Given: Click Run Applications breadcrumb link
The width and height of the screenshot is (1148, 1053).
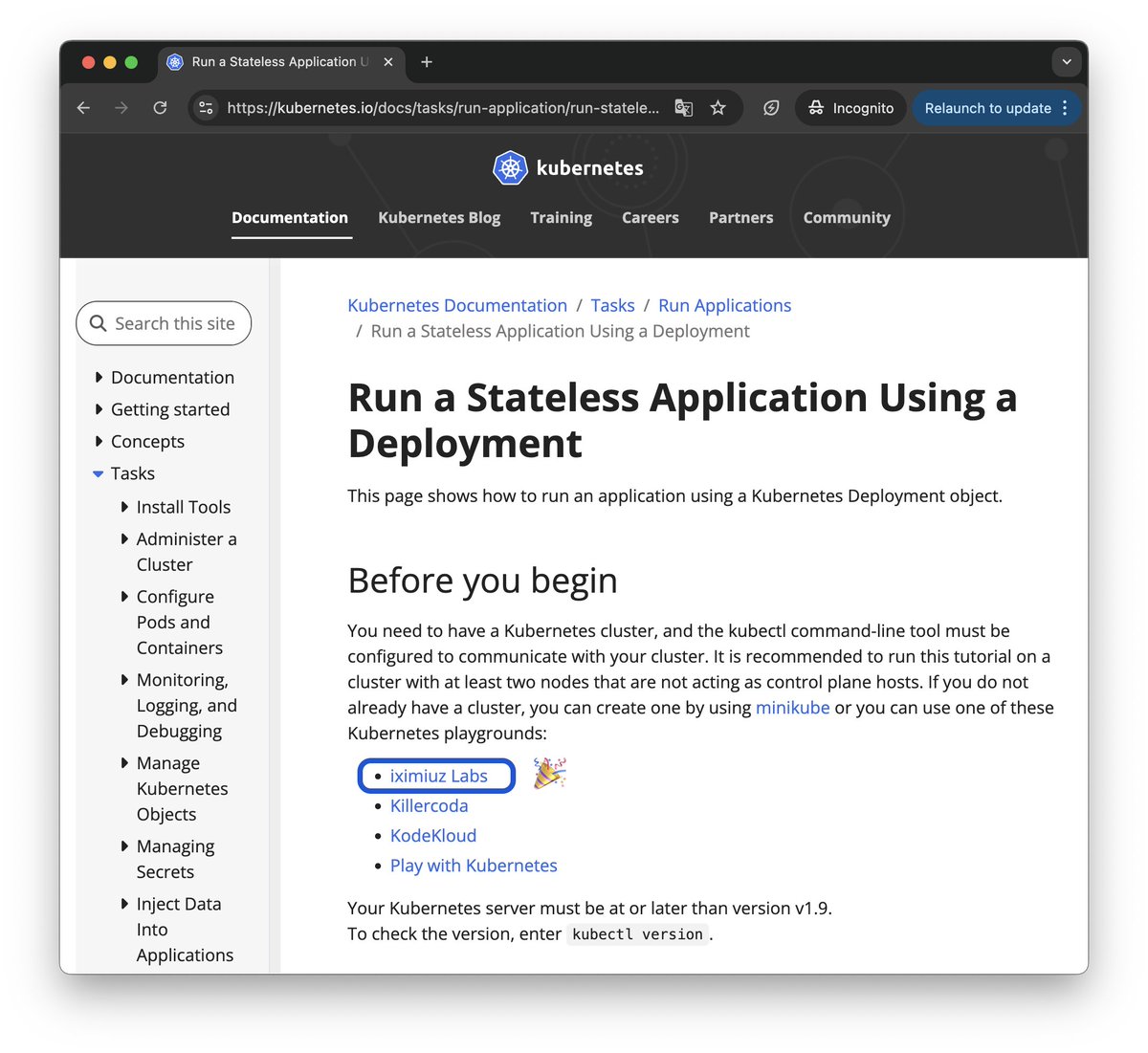Looking at the screenshot, I should pos(725,305).
